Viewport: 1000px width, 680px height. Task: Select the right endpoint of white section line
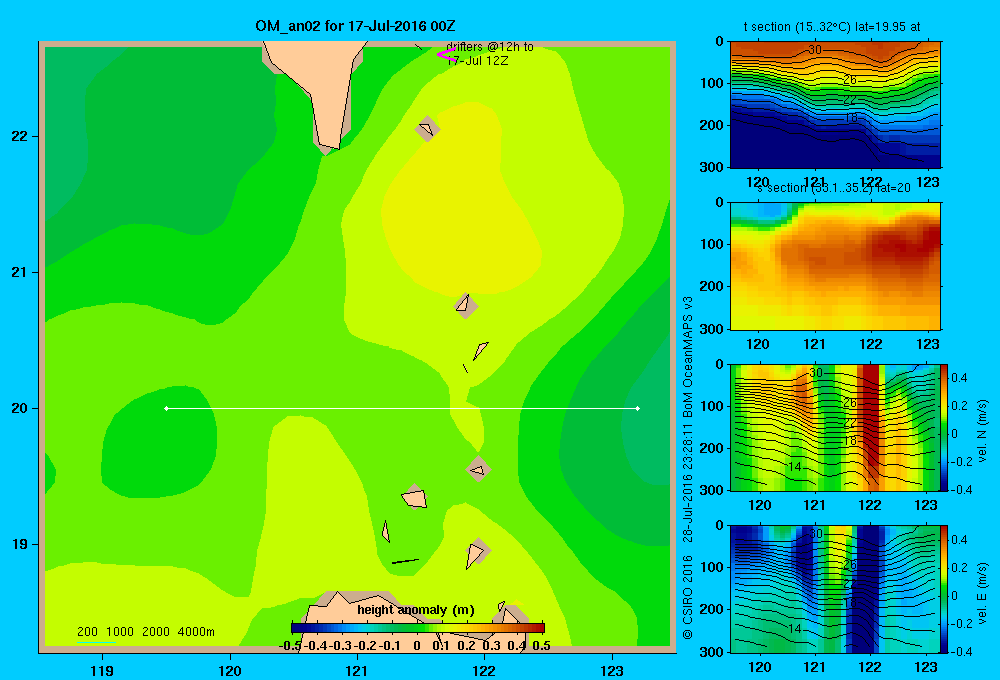[638, 408]
